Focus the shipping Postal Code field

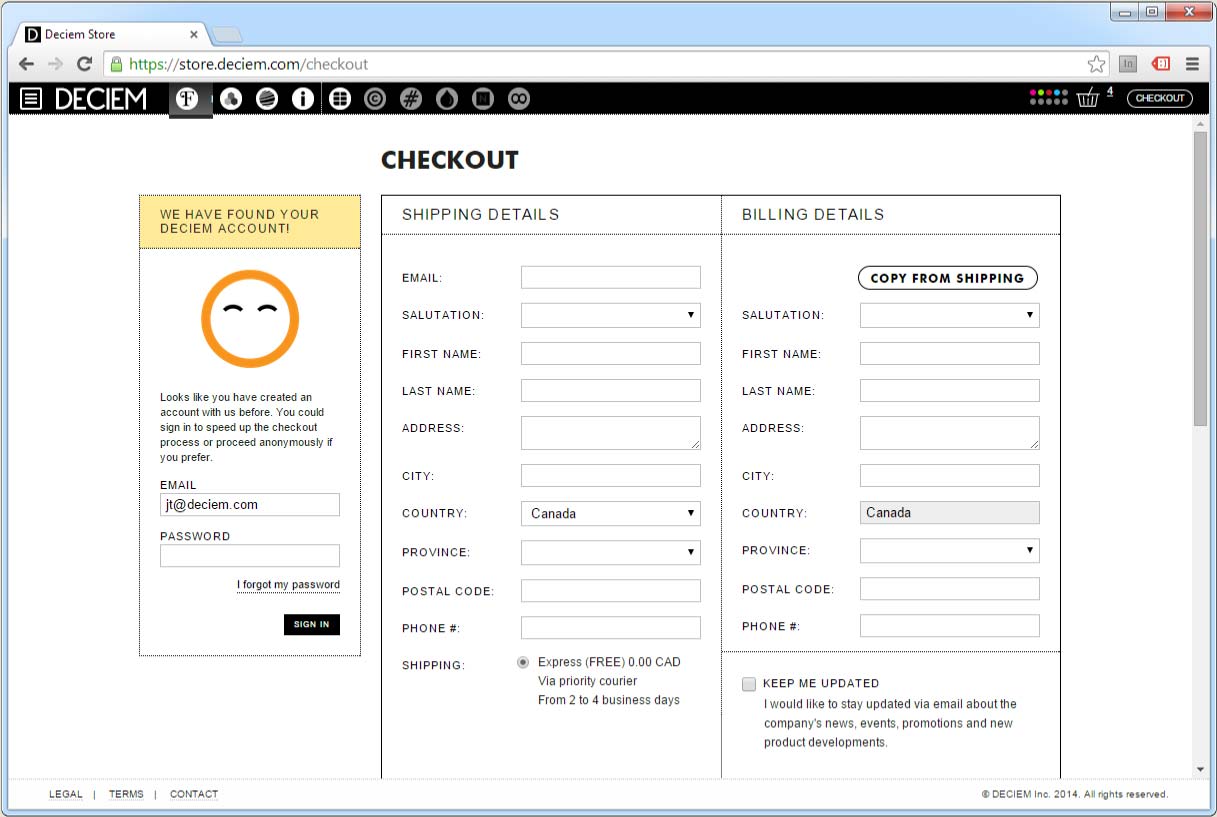click(x=611, y=590)
